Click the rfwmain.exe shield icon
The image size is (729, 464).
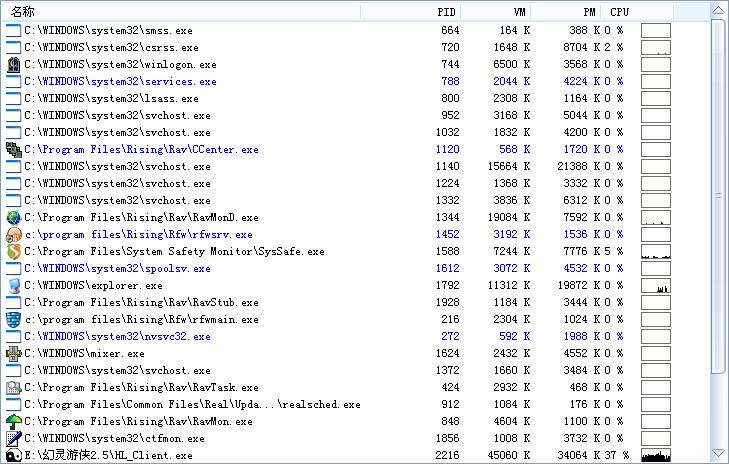tap(13, 319)
